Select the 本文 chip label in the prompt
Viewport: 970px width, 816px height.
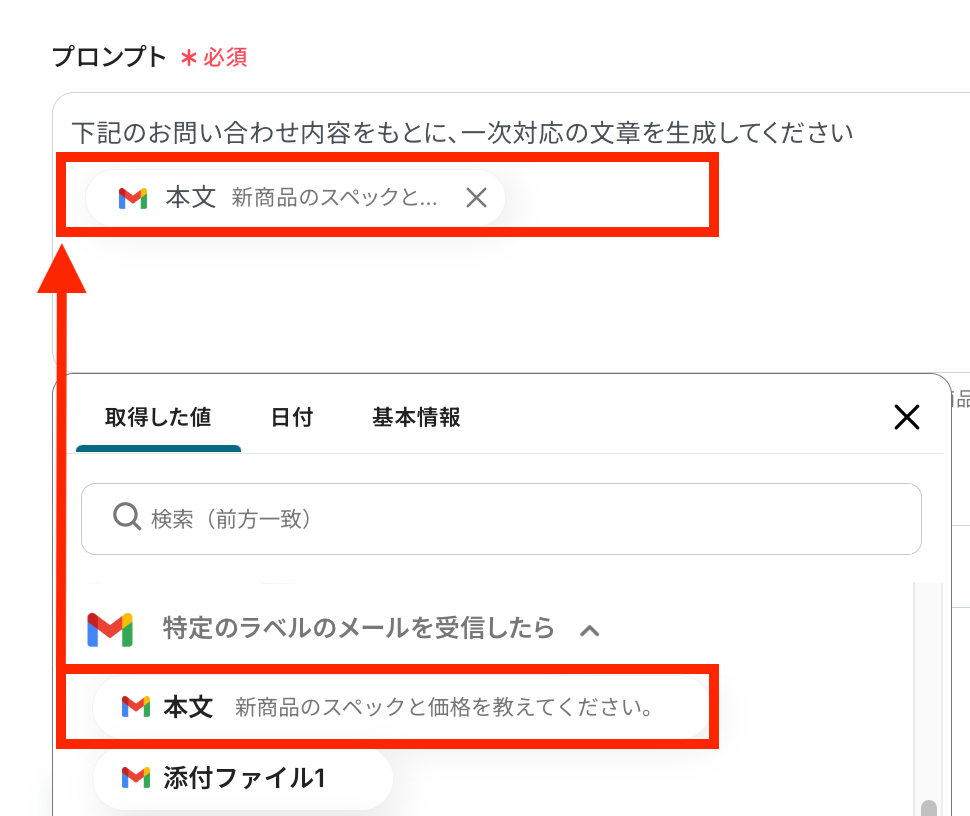(x=191, y=197)
